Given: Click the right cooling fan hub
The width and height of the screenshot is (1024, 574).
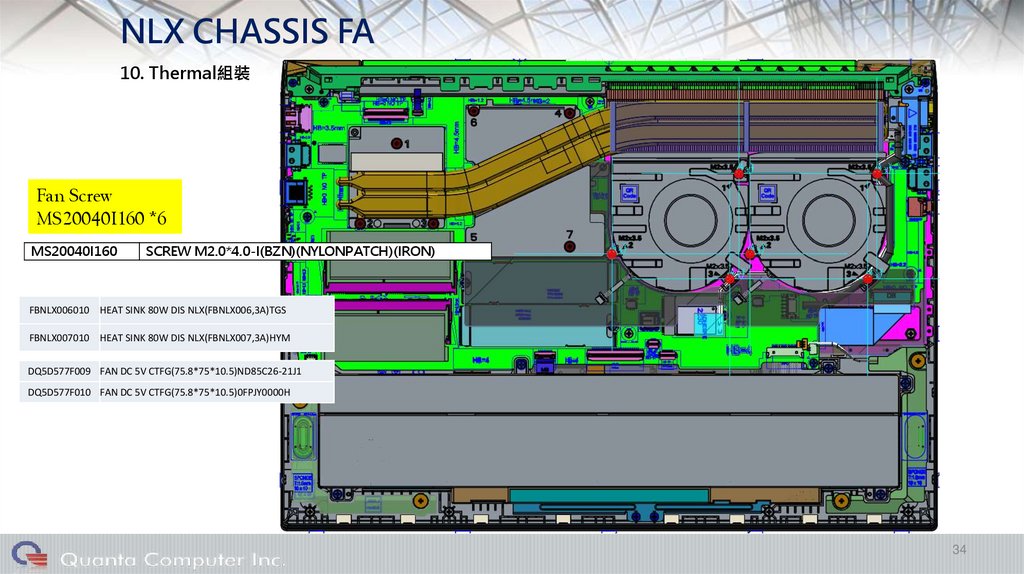Looking at the screenshot, I should point(828,220).
